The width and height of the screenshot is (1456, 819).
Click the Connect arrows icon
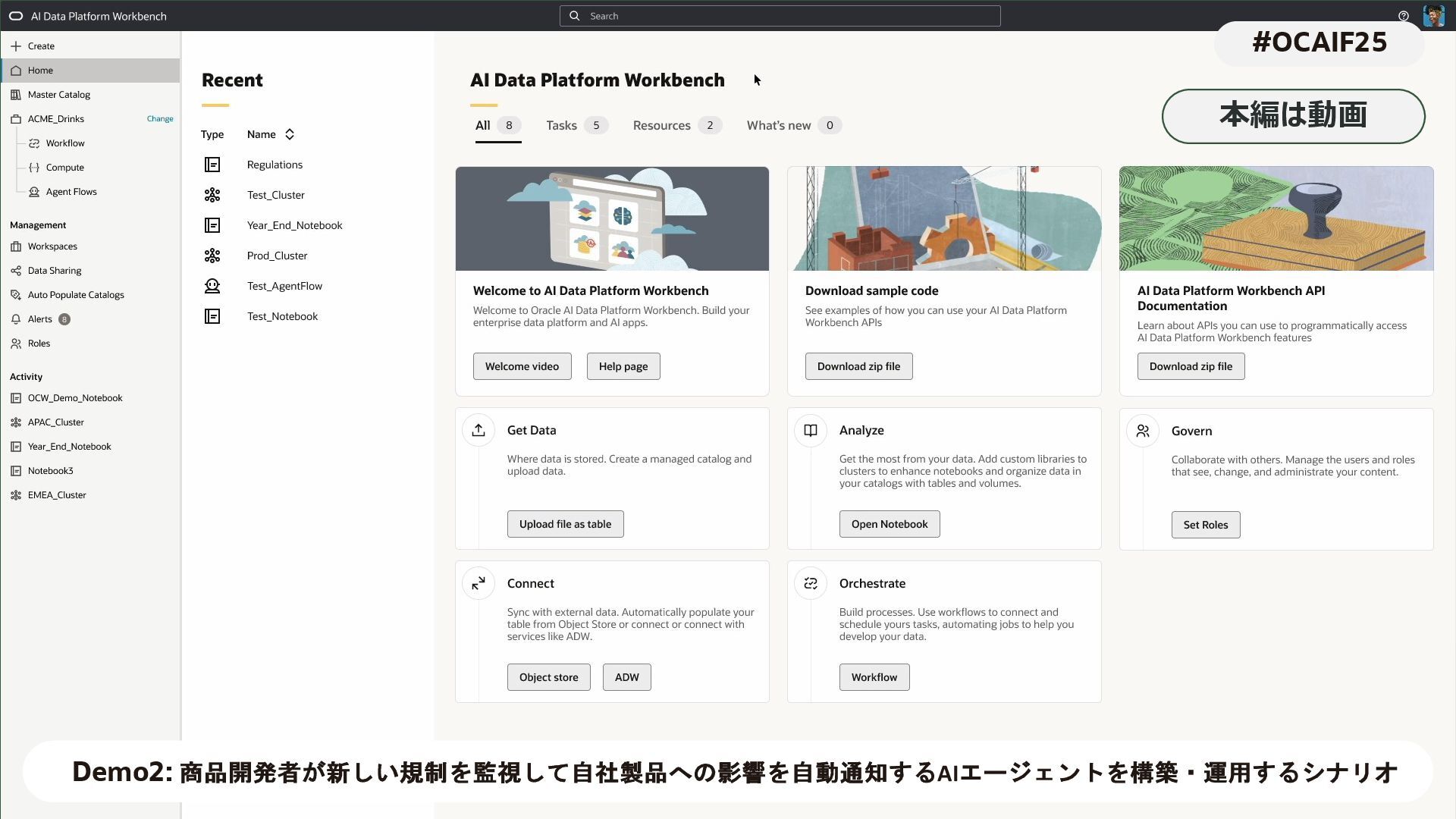point(479,583)
